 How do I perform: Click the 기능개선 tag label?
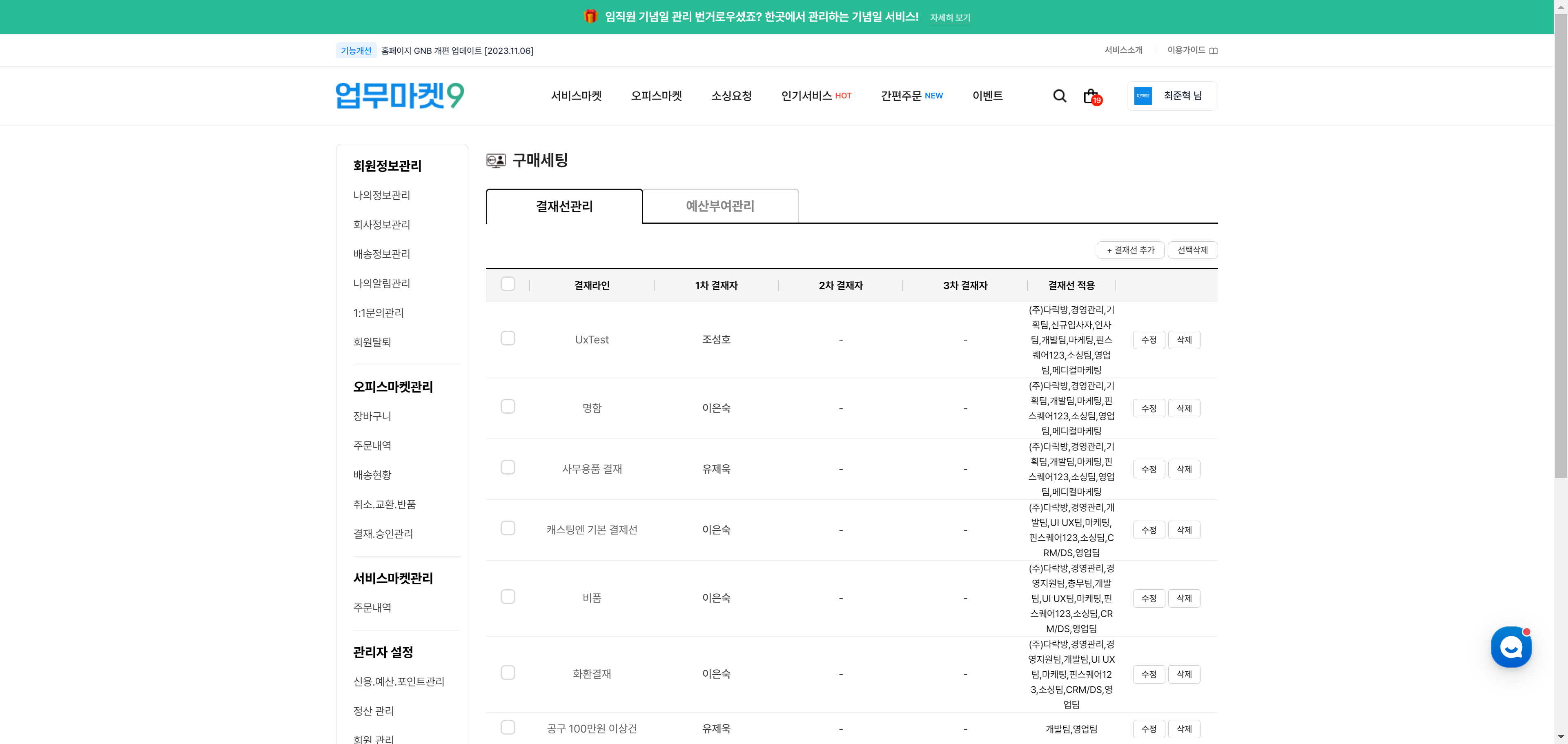point(356,51)
